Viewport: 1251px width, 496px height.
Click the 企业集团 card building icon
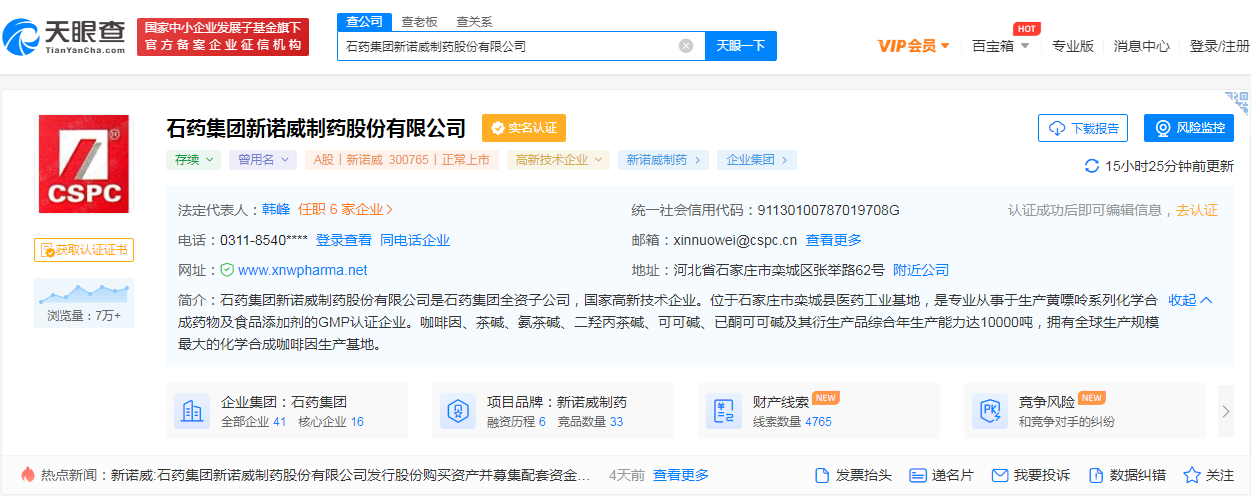click(192, 411)
